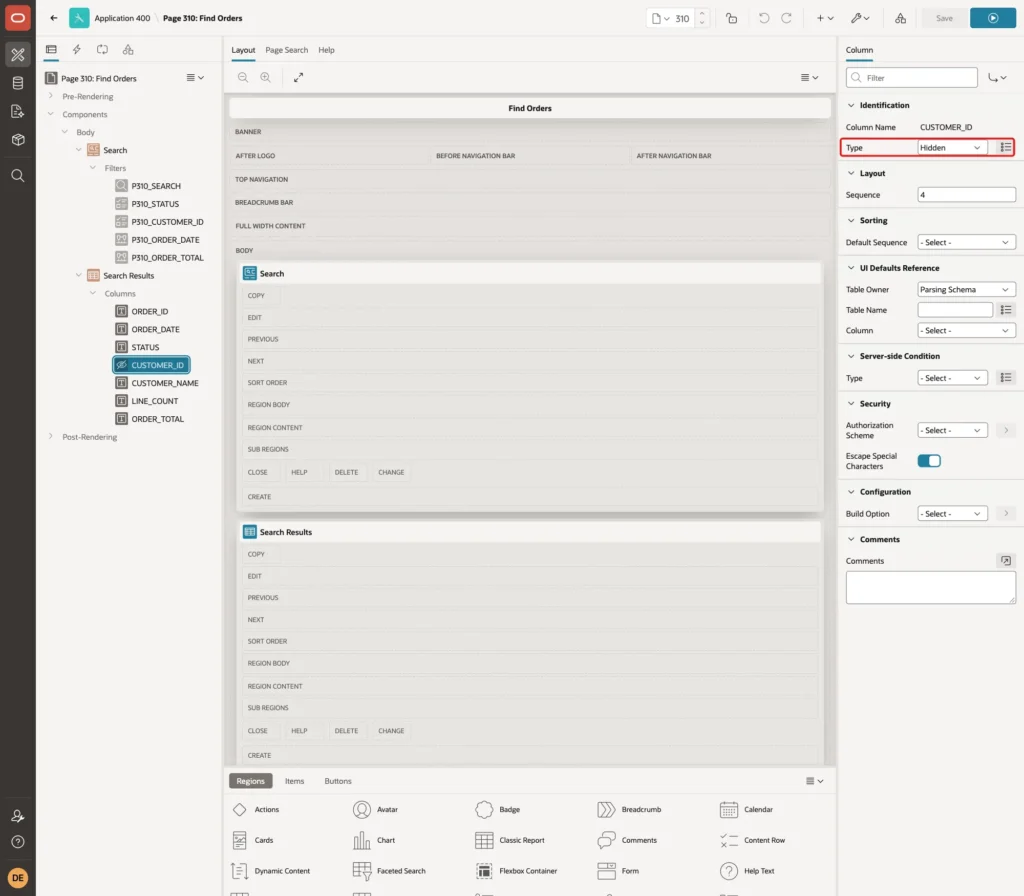Open the Gallery cube icon in sidebar
The image size is (1024, 896).
pyautogui.click(x=18, y=140)
